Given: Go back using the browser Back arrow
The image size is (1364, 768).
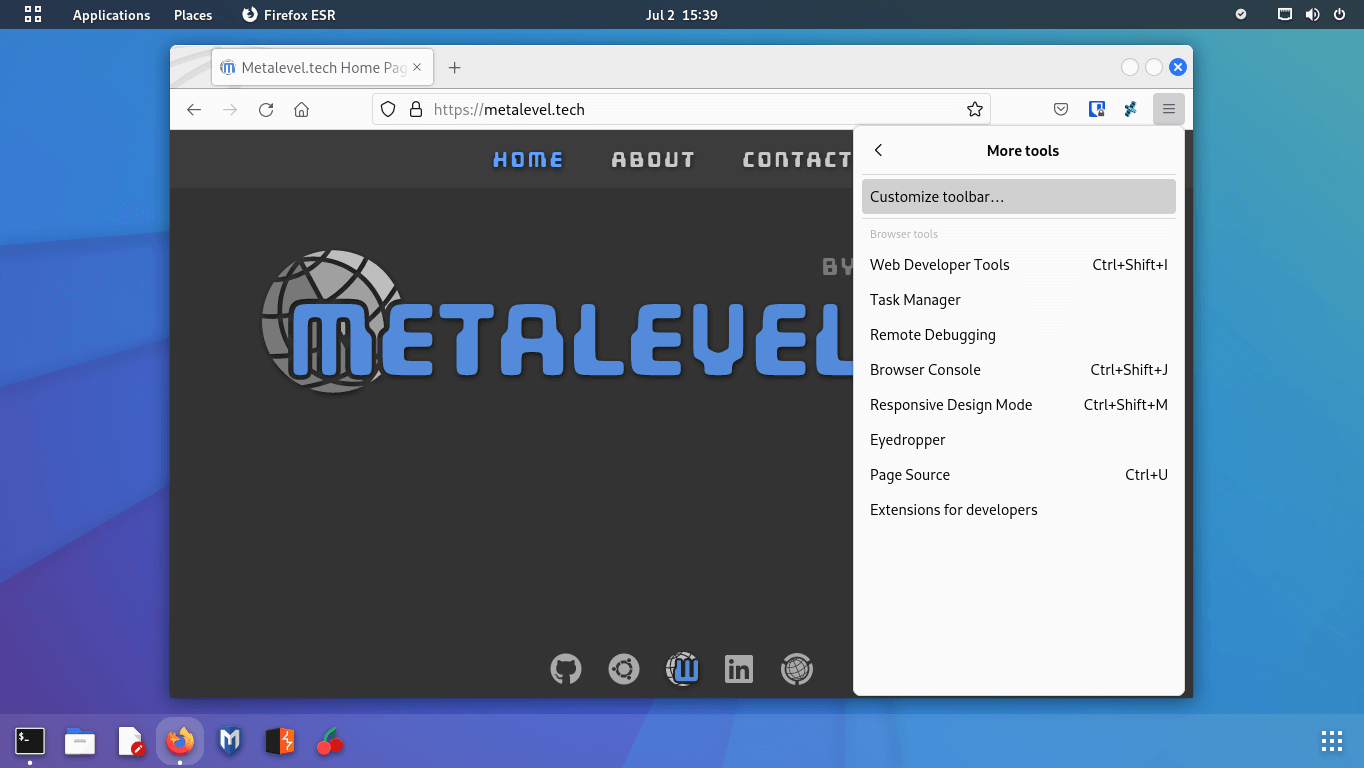Looking at the screenshot, I should (x=194, y=110).
